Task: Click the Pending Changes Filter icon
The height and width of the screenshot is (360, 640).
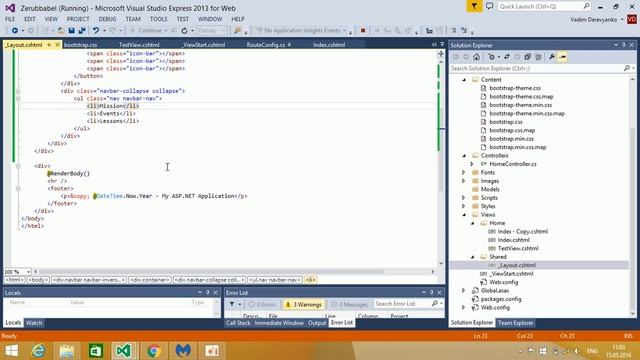Action: (492, 57)
